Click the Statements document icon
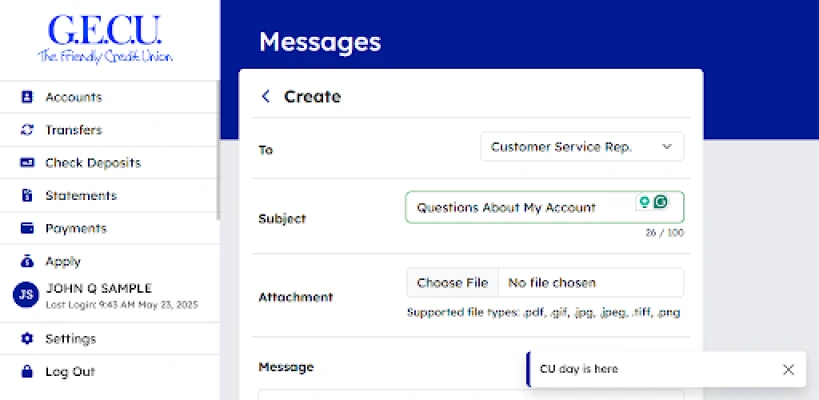The width and height of the screenshot is (819, 400). coord(27,196)
